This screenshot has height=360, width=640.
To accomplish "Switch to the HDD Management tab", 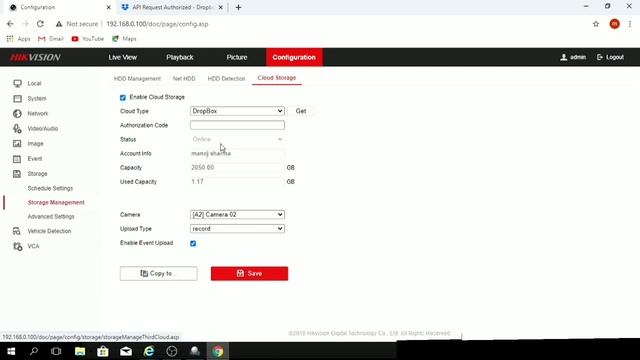I will 137,78.
